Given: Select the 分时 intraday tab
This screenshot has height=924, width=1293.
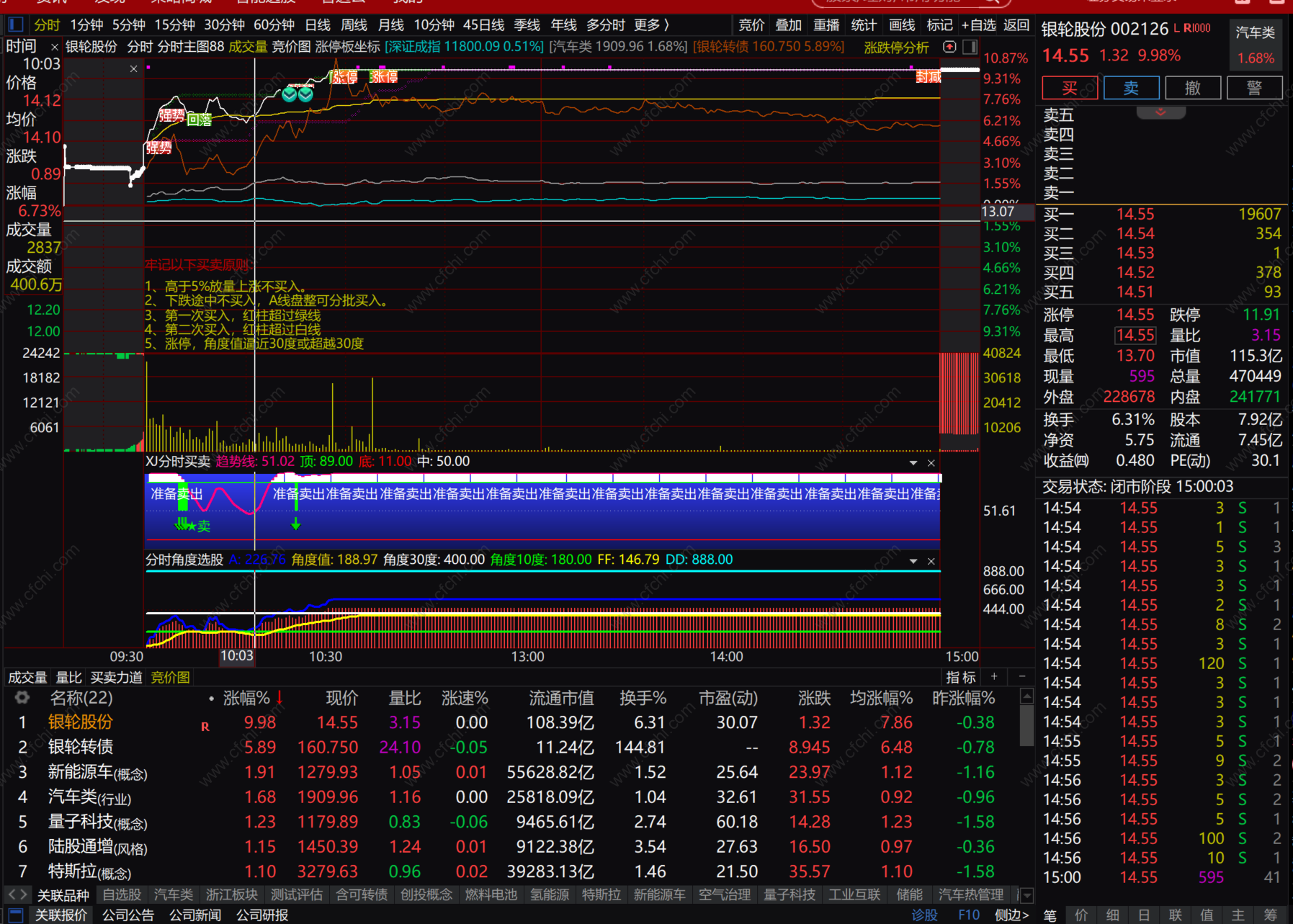Looking at the screenshot, I should coord(47,25).
